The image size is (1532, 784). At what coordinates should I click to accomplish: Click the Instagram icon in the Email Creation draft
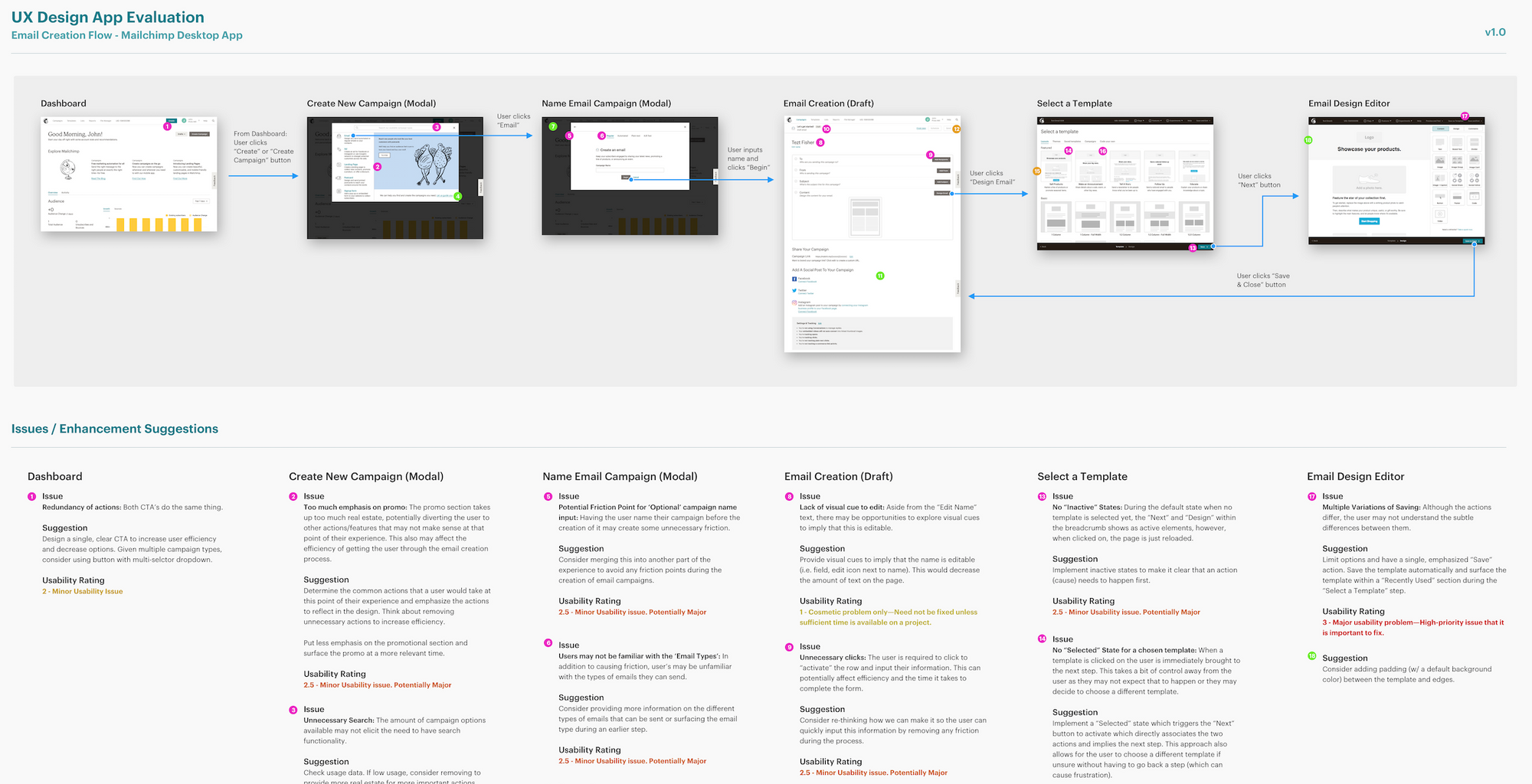[x=794, y=302]
